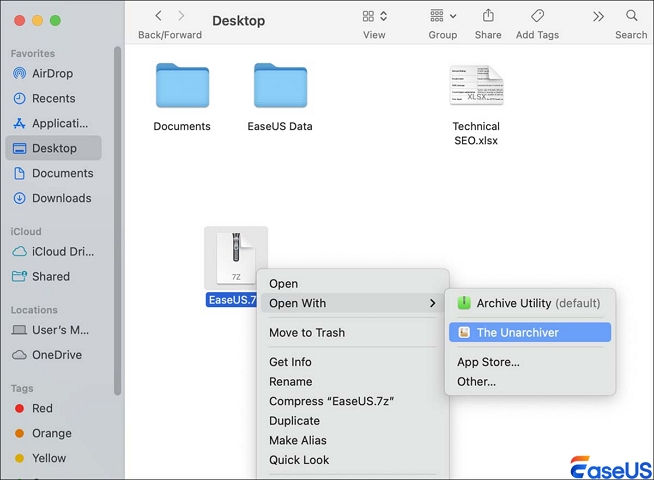Click the Search magnifier icon in toolbar
Screen dimensions: 654x480
pos(631,16)
